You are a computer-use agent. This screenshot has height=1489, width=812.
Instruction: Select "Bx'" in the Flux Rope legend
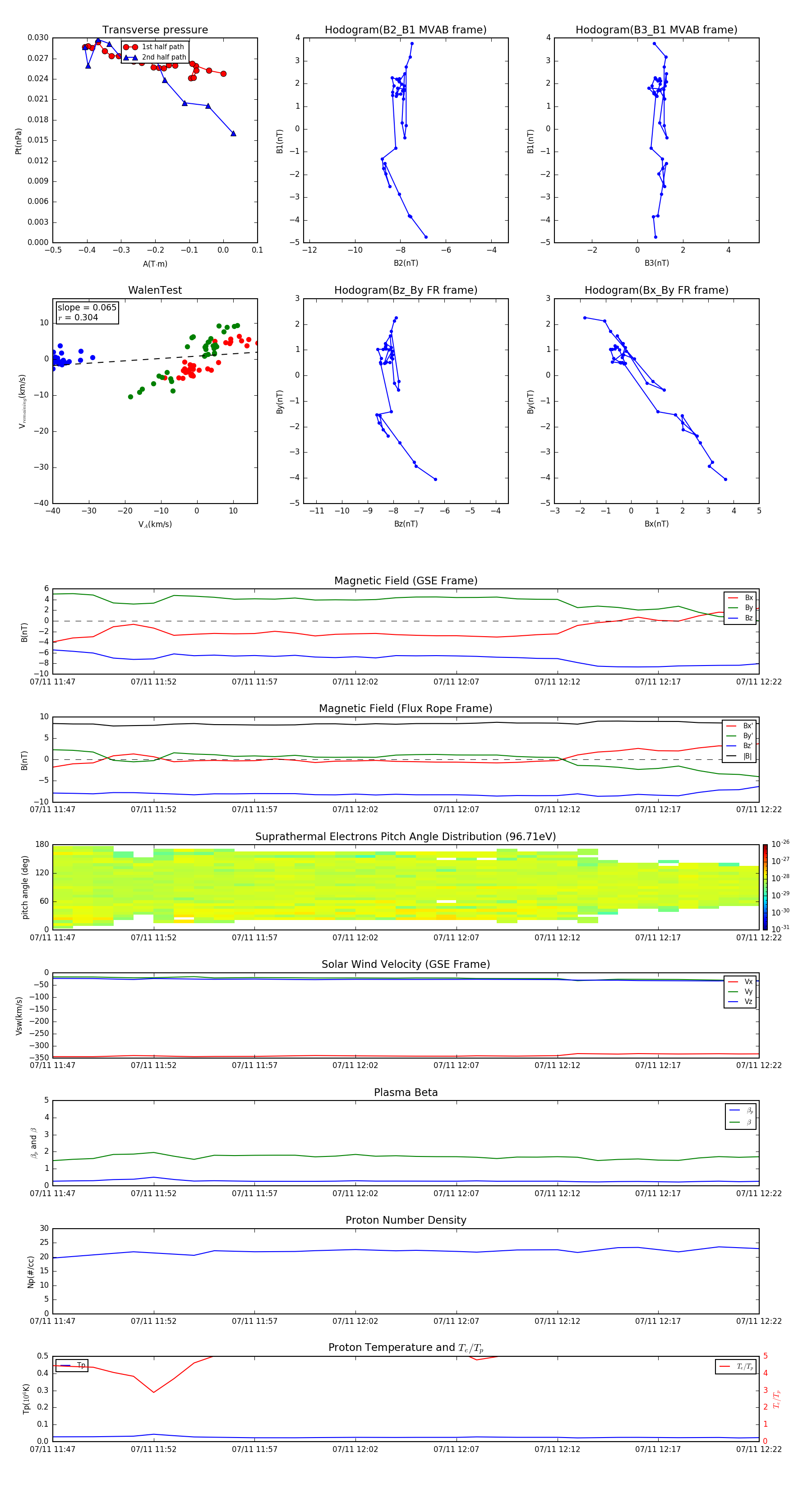coord(739,726)
